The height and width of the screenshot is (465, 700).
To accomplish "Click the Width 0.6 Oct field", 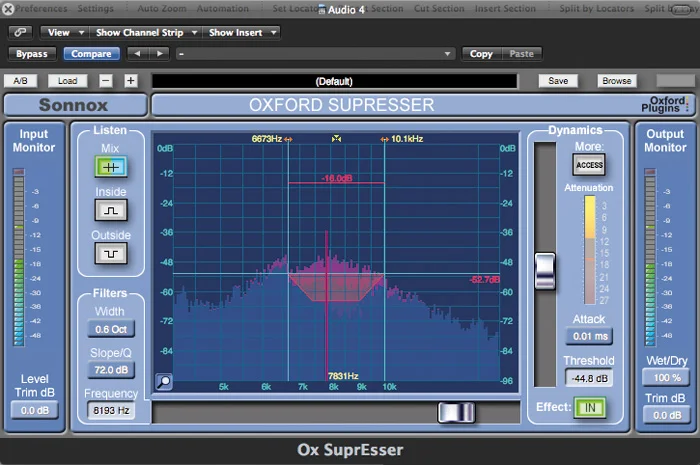I will pyautogui.click(x=111, y=329).
